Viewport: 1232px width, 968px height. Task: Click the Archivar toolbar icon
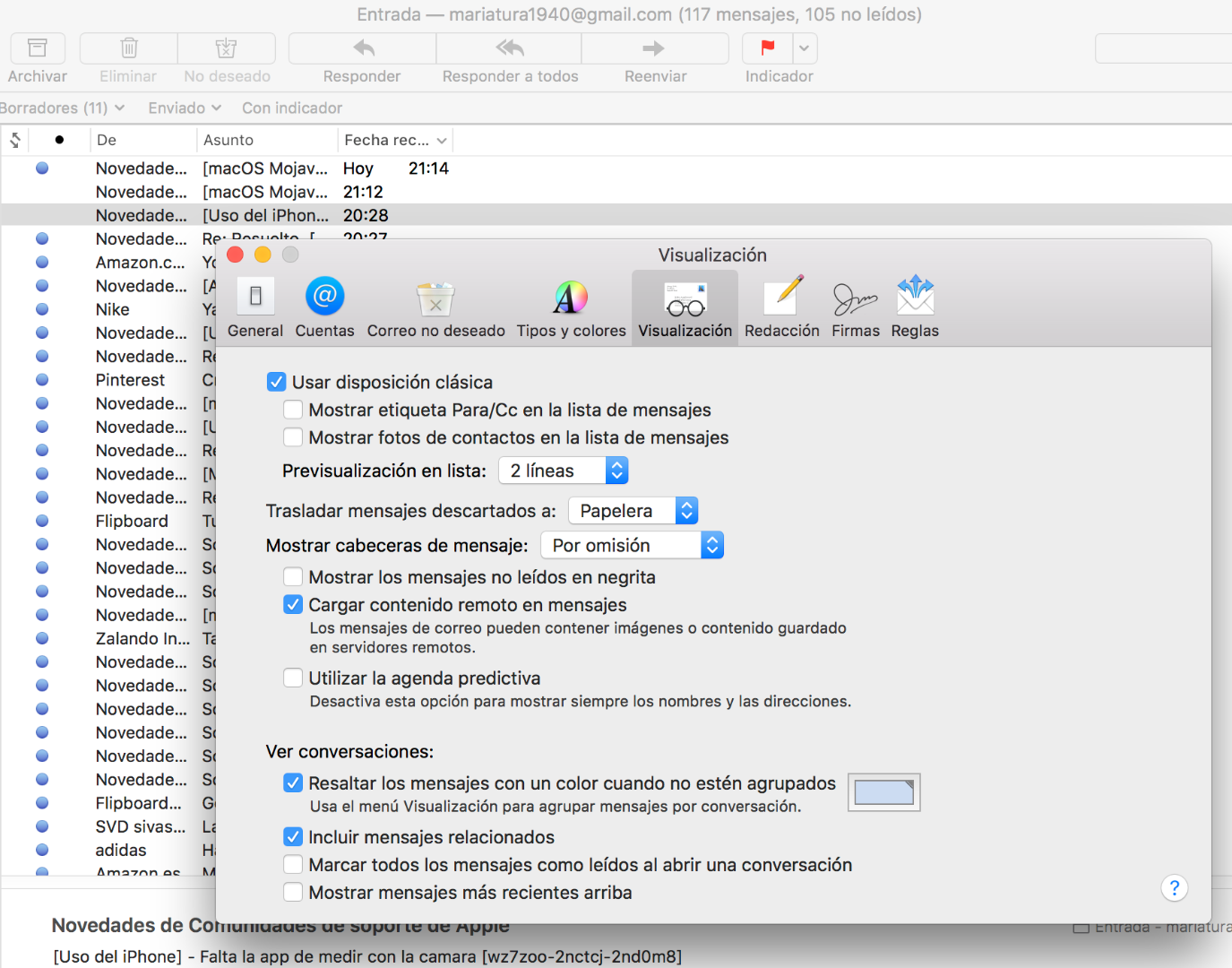pyautogui.click(x=38, y=48)
